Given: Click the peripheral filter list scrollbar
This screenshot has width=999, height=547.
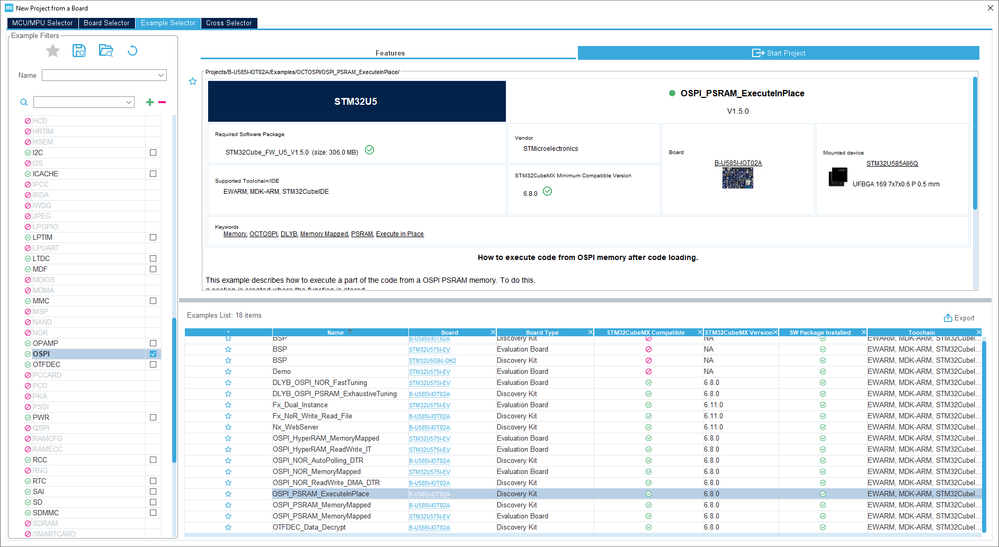Looking at the screenshot, I should (174, 390).
